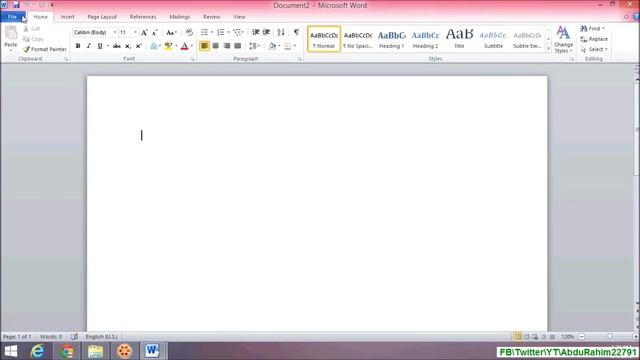640x360 pixels.
Task: Click the paragraph Shading icon
Action: point(272,46)
